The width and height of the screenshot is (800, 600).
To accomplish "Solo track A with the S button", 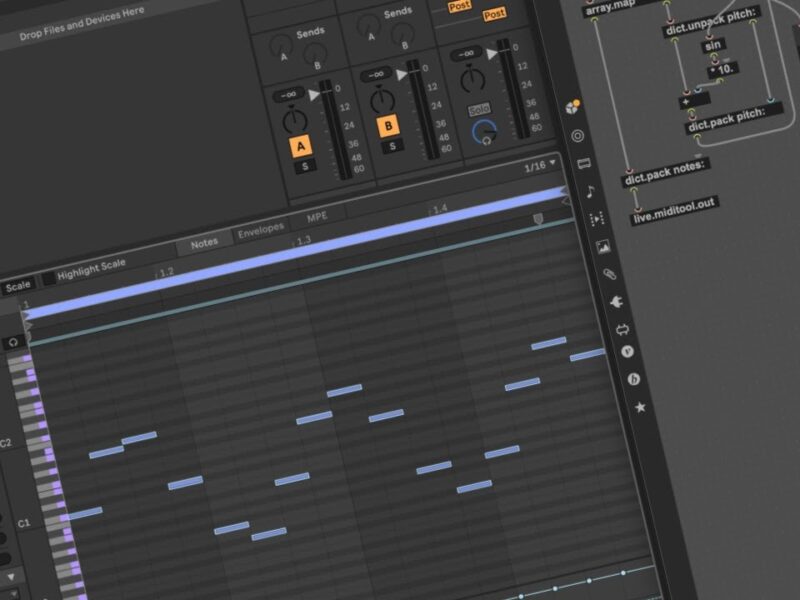I will pyautogui.click(x=305, y=167).
